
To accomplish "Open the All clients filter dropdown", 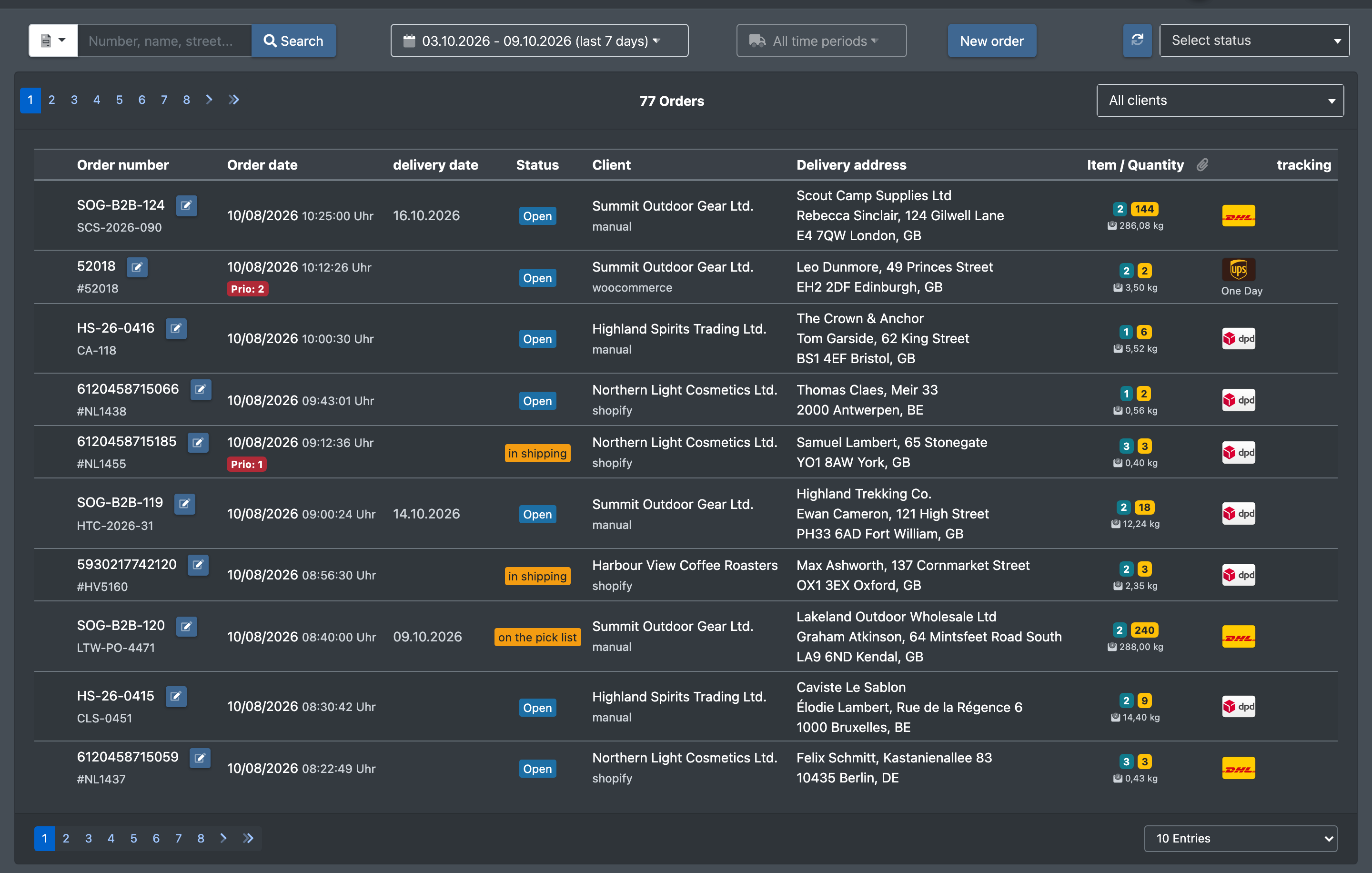I will click(1220, 101).
